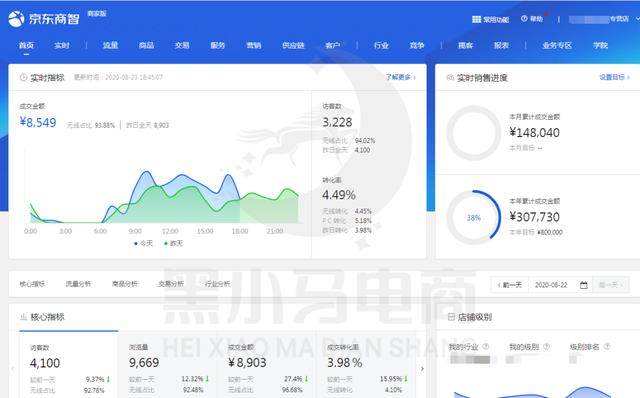The height and width of the screenshot is (398, 640).
Task: Click the clock icon beside 实时指标
Action: 23,77
